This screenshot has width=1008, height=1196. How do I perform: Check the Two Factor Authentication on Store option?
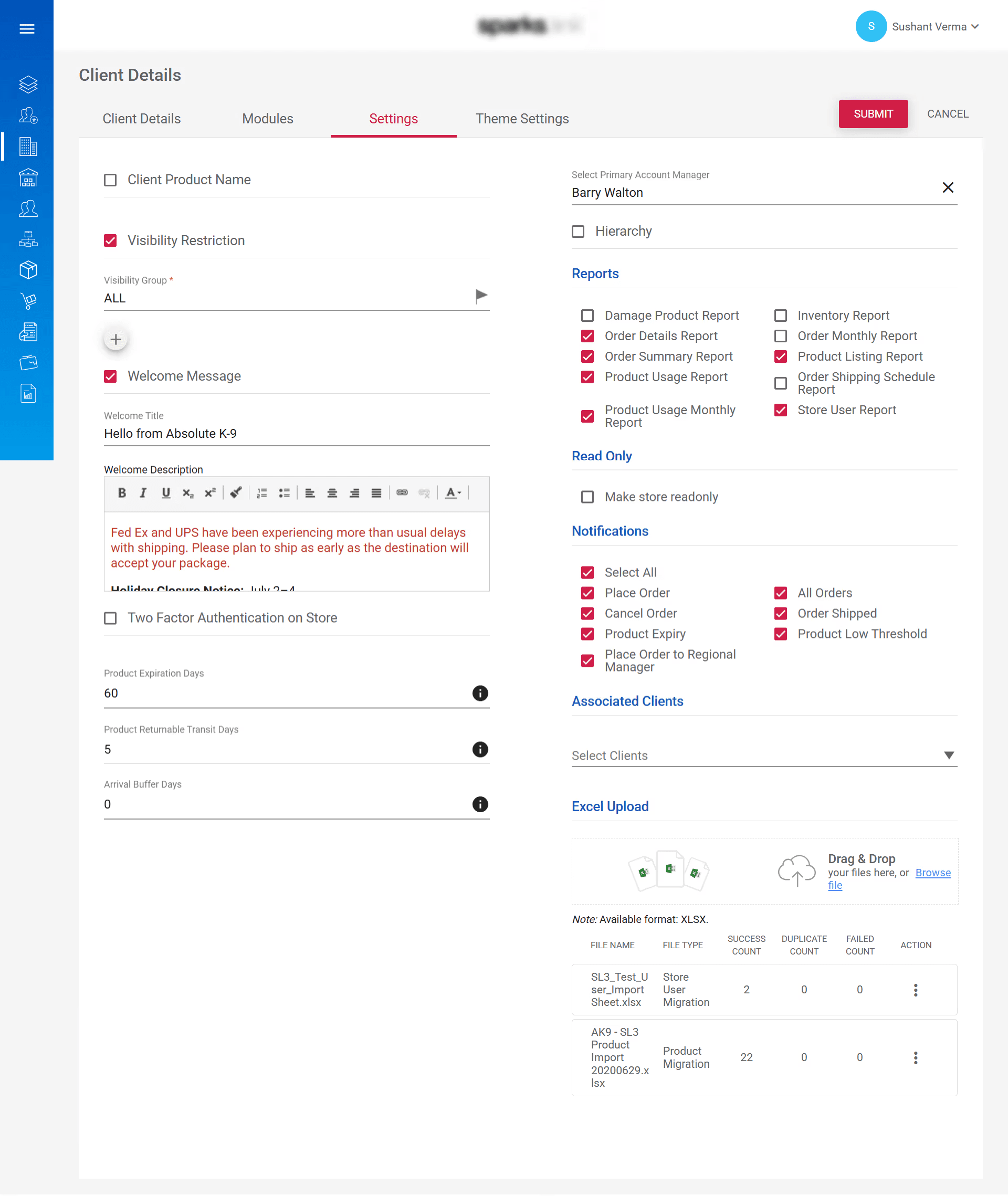pyautogui.click(x=110, y=618)
